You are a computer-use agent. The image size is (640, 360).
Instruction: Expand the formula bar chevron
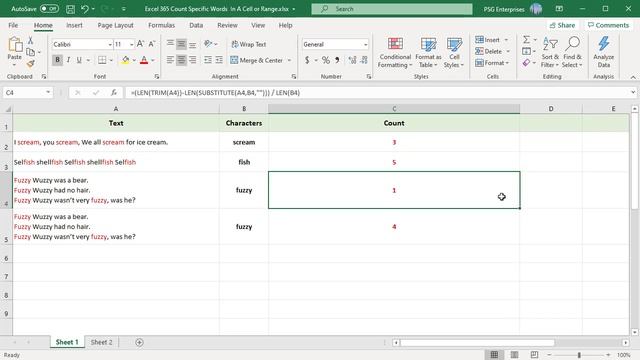633,93
